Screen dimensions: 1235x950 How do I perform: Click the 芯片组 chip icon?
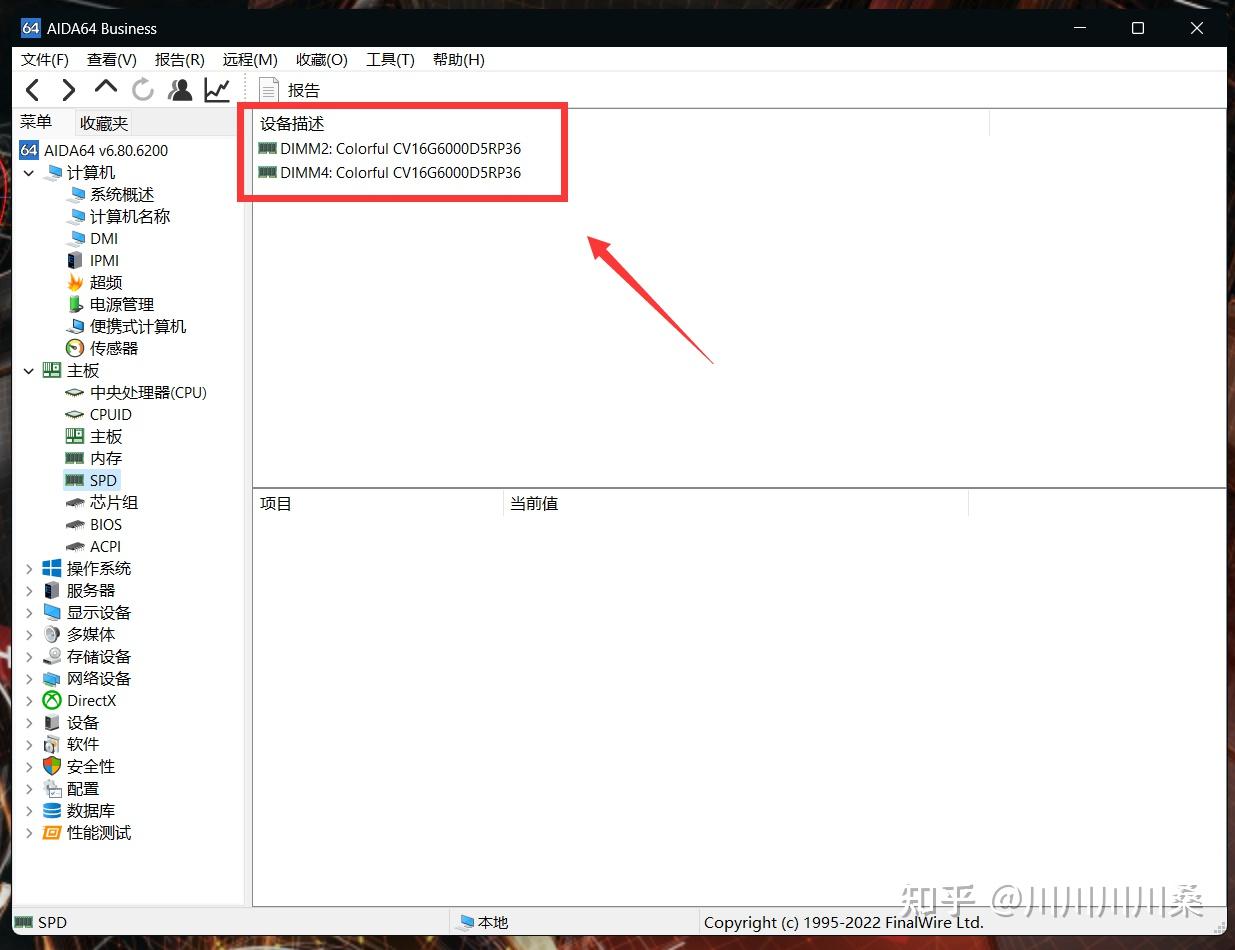[75, 502]
